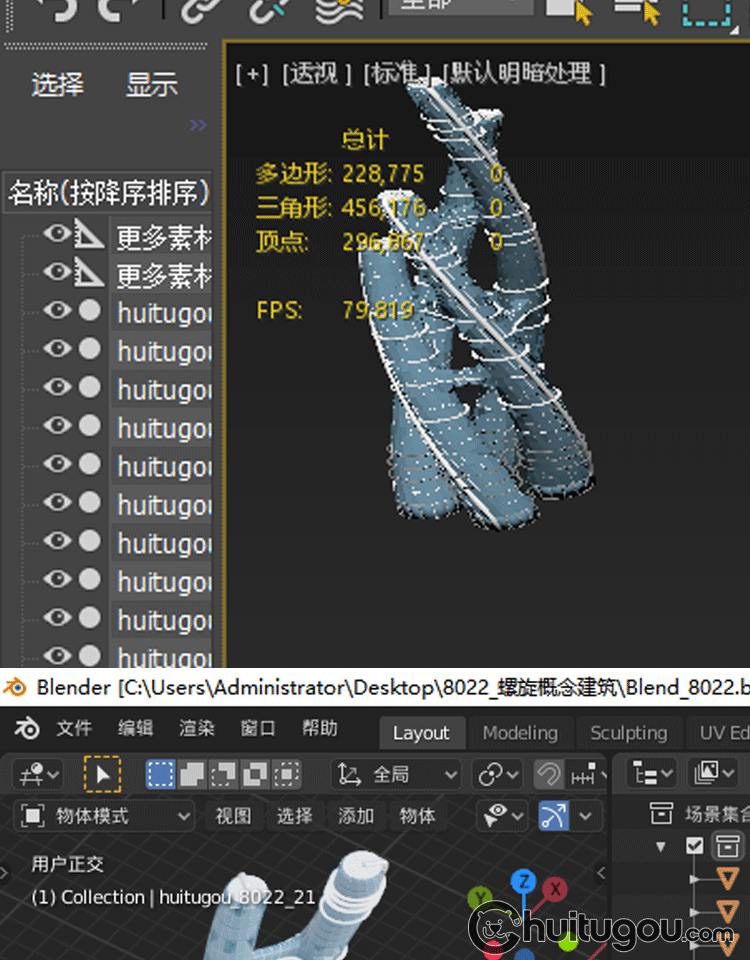
Task: Click the Bind to Space Warp icon
Action: point(339,11)
